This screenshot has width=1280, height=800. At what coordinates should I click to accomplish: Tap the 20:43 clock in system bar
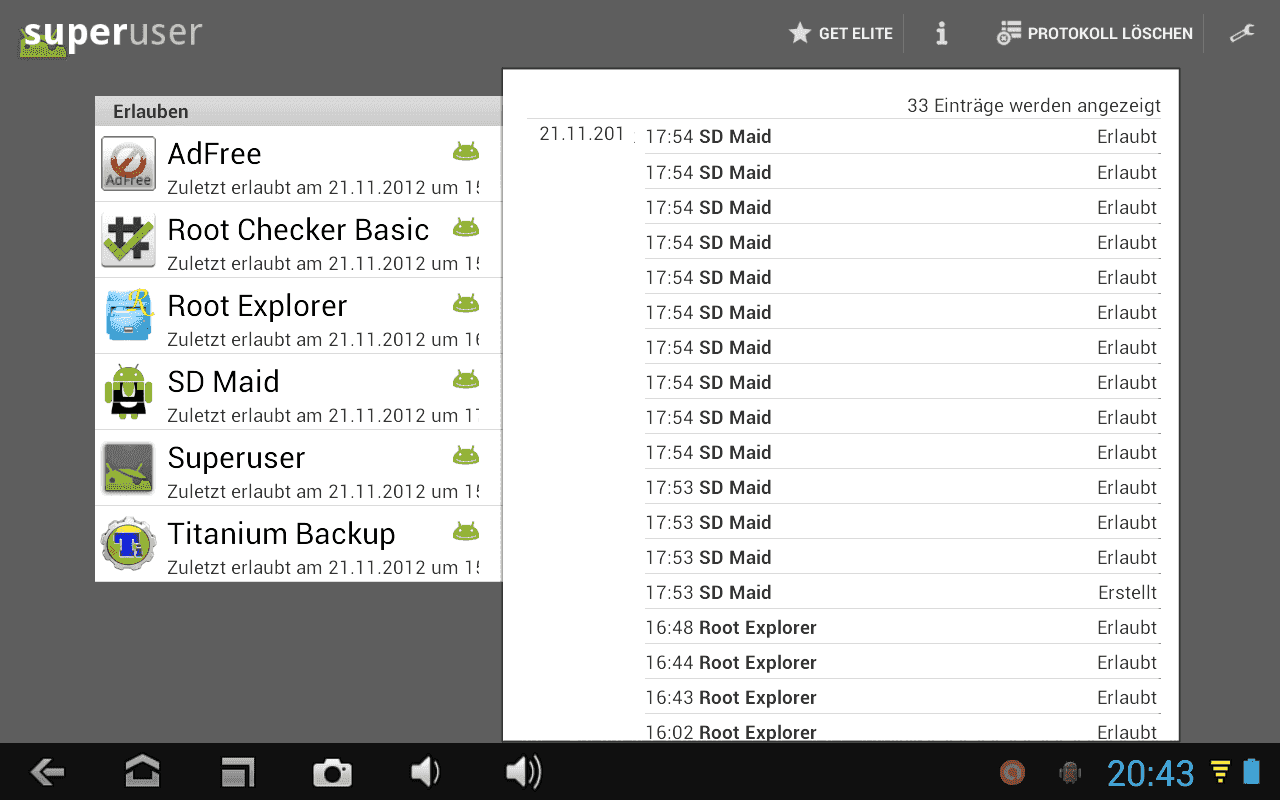[1151, 773]
